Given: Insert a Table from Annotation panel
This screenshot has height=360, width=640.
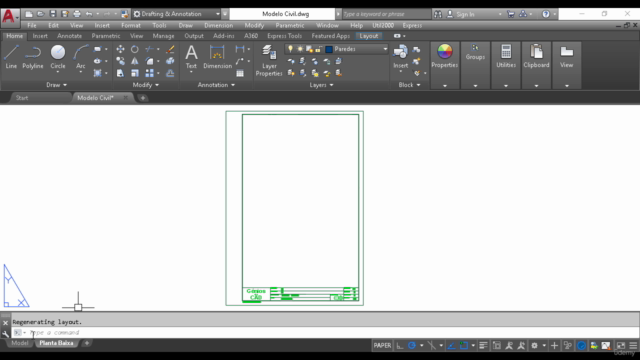Looking at the screenshot, I should point(240,73).
